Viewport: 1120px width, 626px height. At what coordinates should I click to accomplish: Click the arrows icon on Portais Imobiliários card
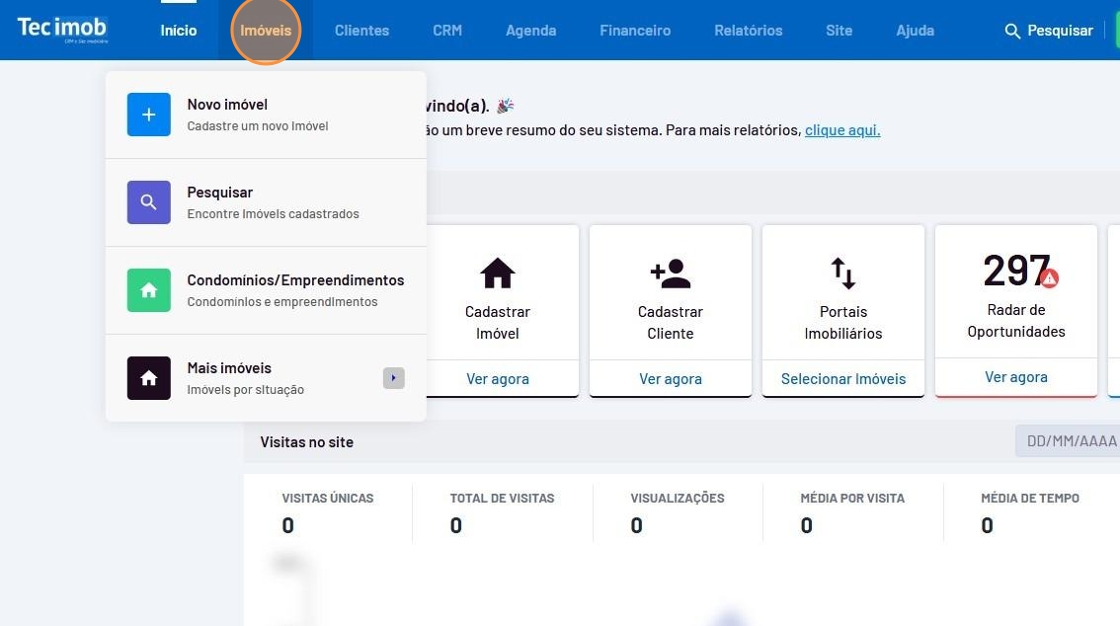[843, 273]
